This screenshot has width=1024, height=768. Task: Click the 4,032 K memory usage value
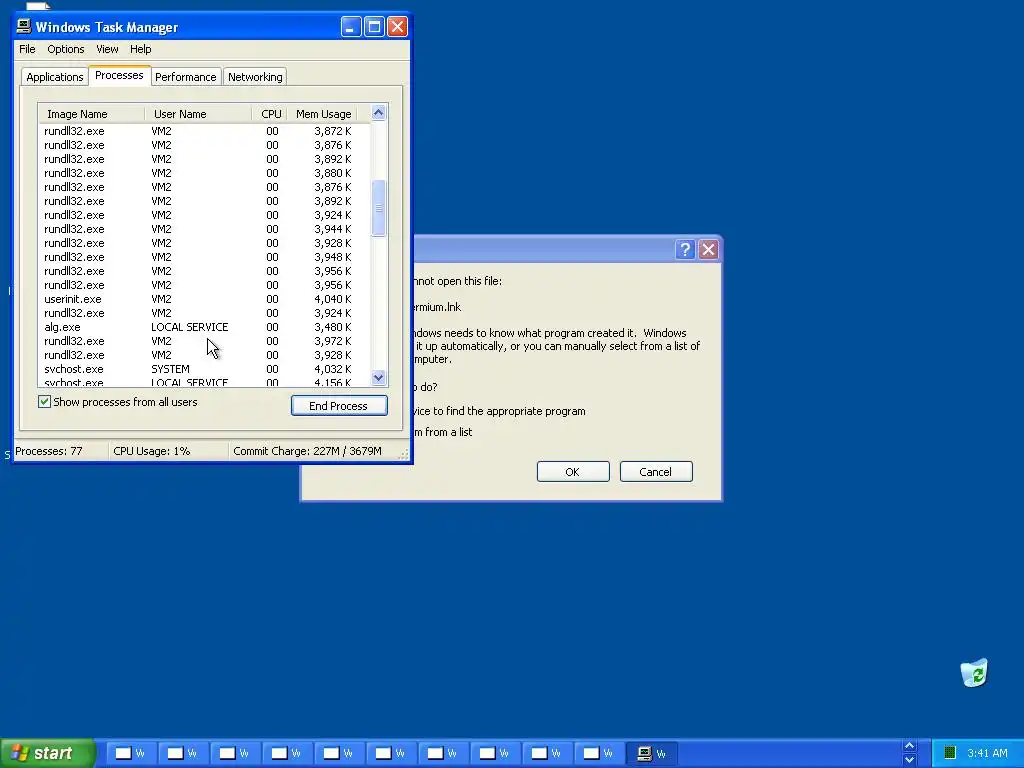click(332, 369)
